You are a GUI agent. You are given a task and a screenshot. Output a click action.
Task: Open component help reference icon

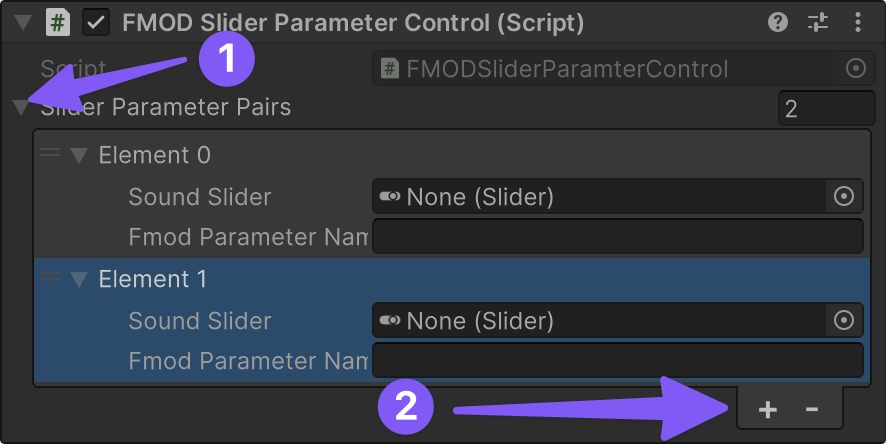coord(777,22)
